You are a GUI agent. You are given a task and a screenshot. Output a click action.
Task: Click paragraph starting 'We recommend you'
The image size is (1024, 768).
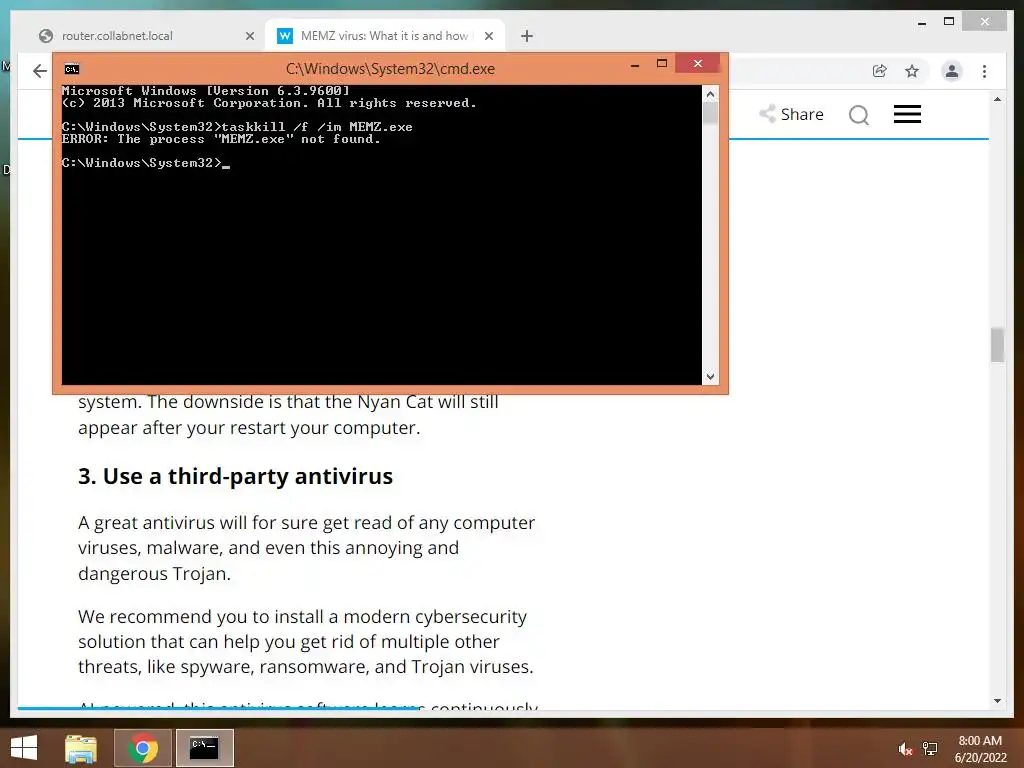click(306, 641)
